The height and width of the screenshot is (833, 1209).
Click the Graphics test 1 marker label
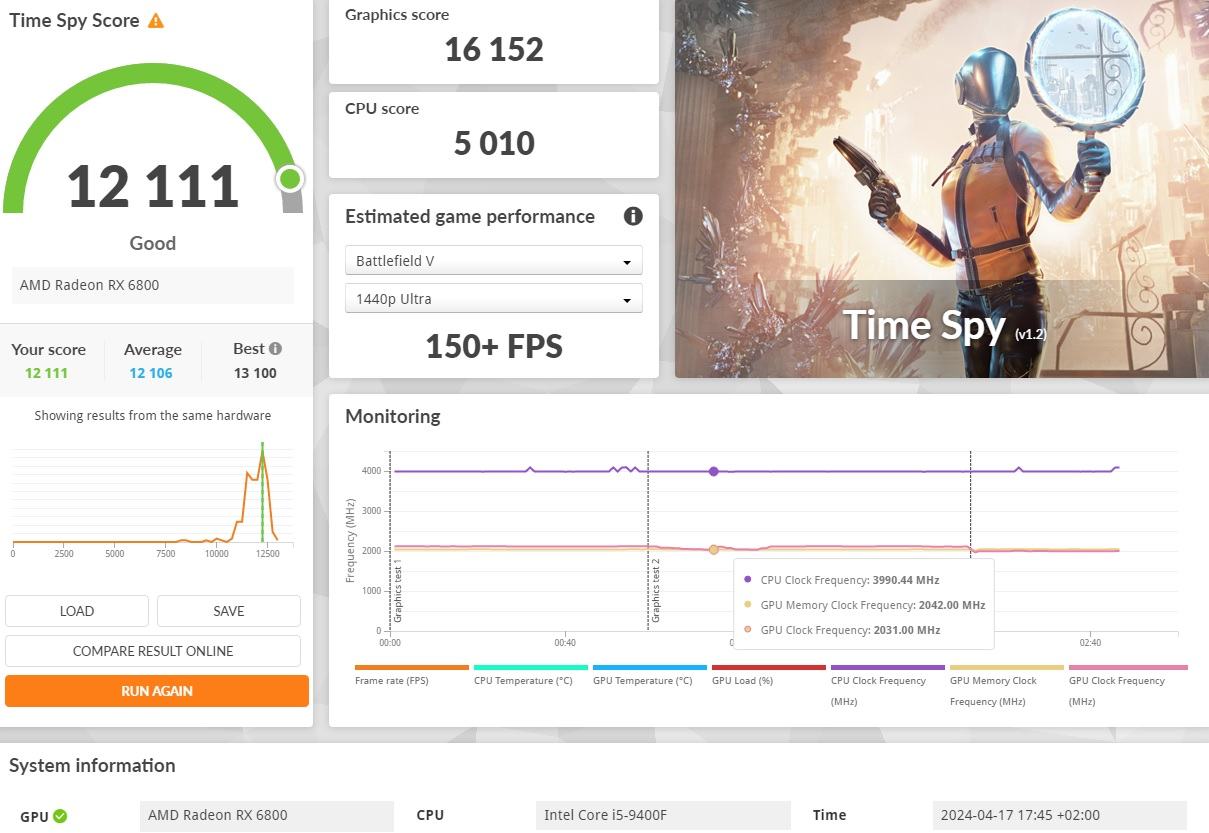coord(398,593)
